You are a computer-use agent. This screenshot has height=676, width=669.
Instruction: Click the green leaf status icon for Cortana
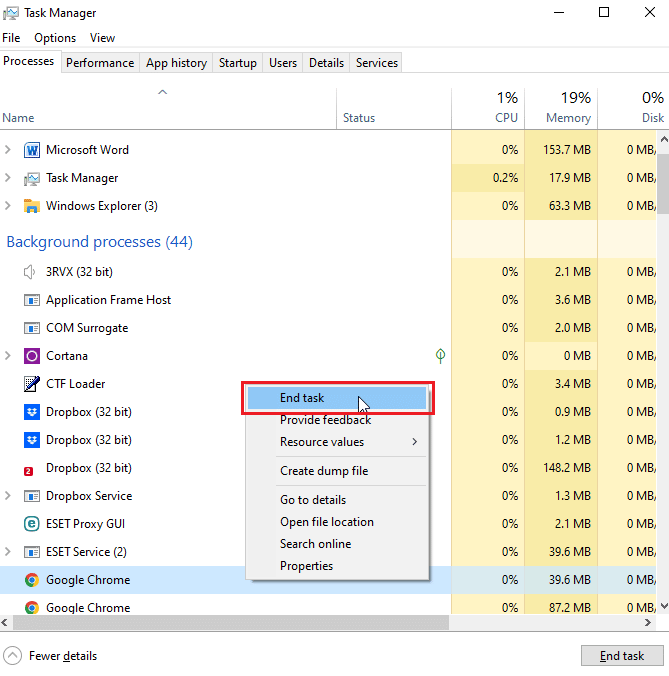click(440, 356)
